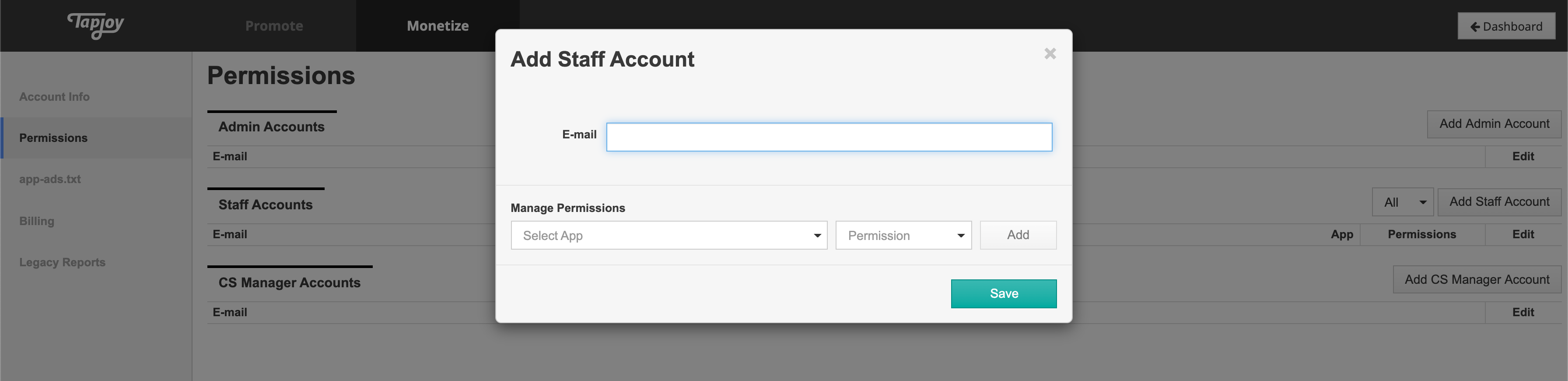Screen dimensions: 1568x381
Task: Switch to the Monetize tab
Action: coord(437,26)
